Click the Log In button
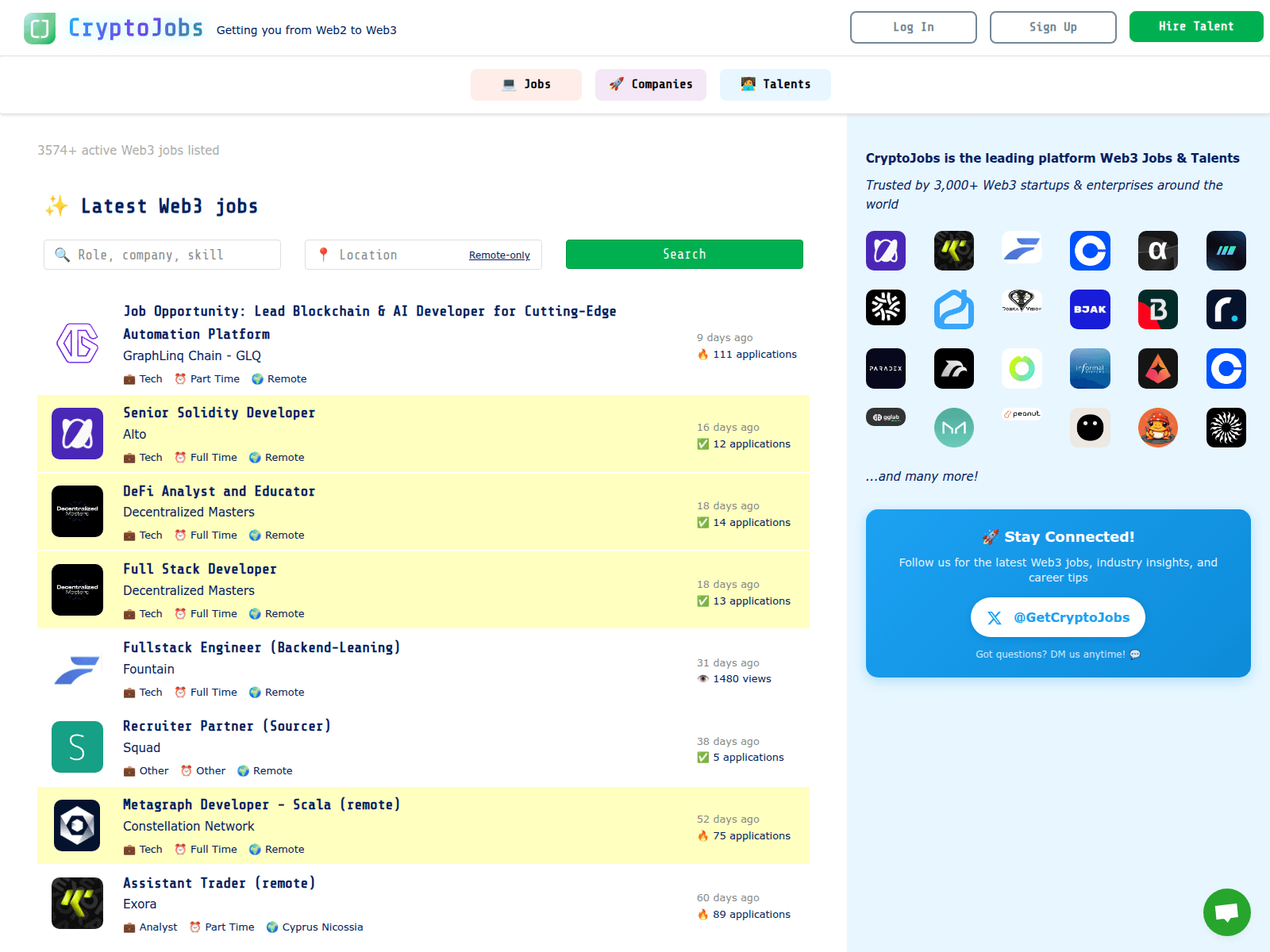 pos(914,27)
